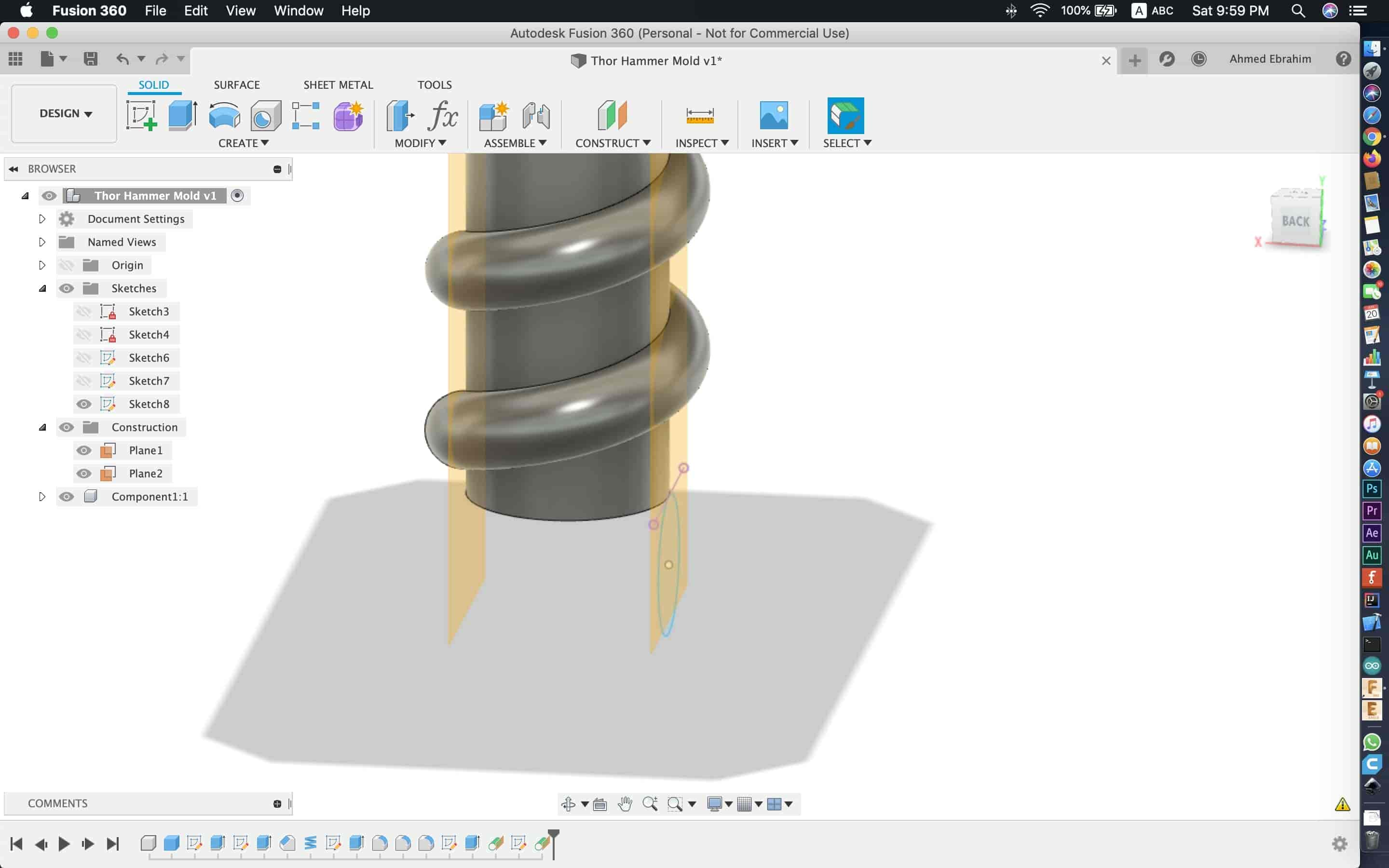Select the Create Sketch tool
The height and width of the screenshot is (868, 1389).
pos(141,115)
